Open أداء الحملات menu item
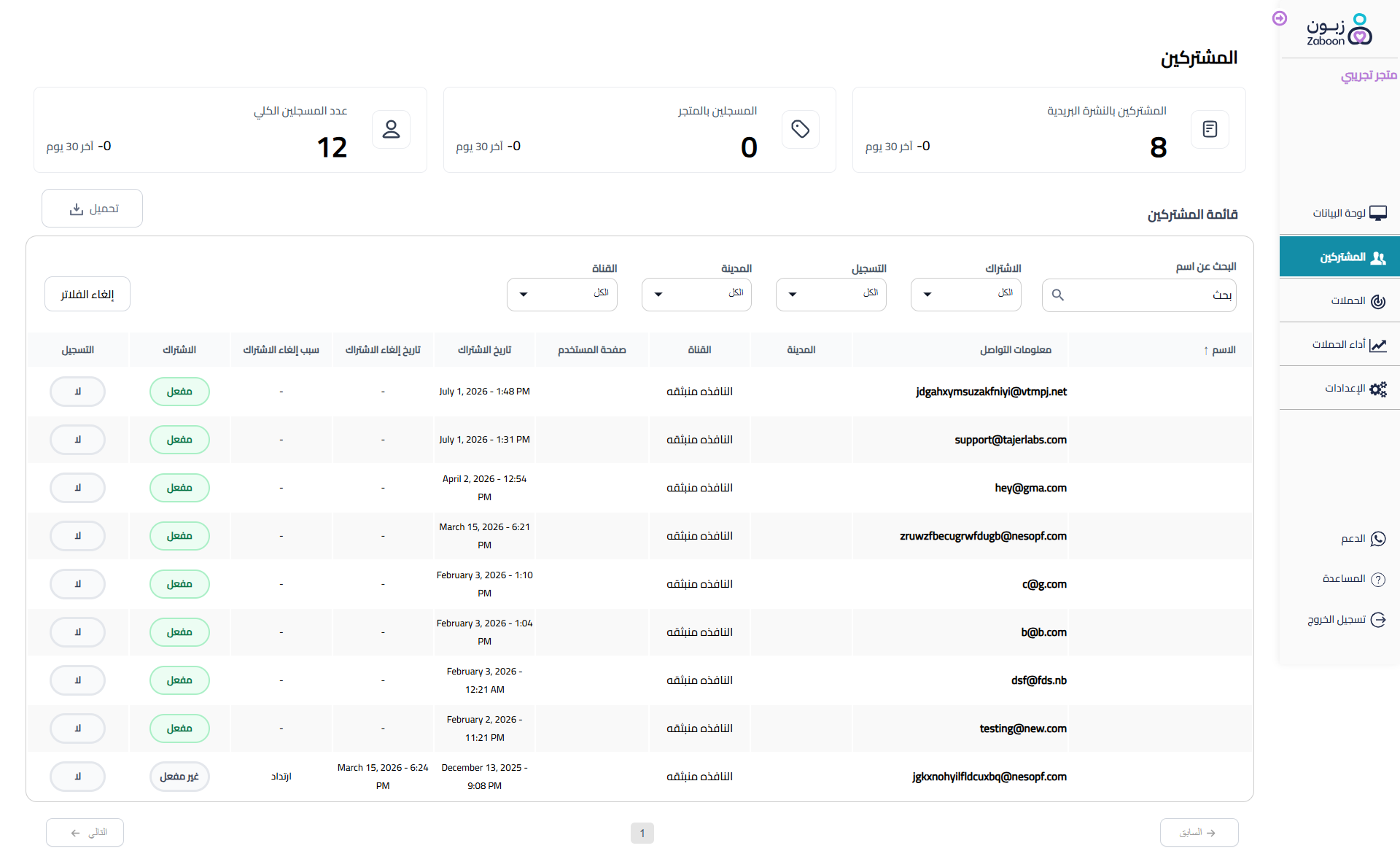 (1340, 344)
